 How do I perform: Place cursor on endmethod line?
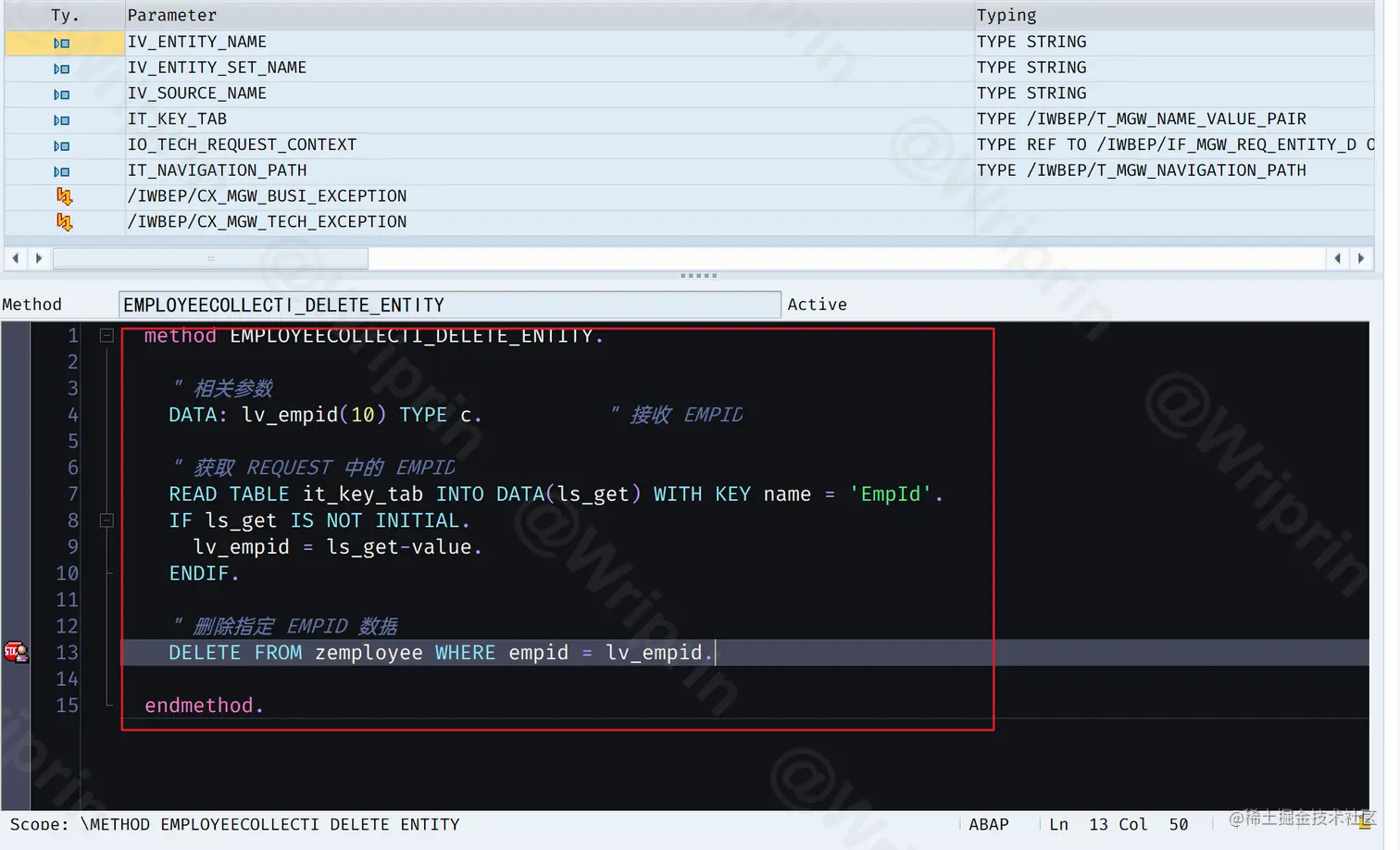(x=204, y=706)
